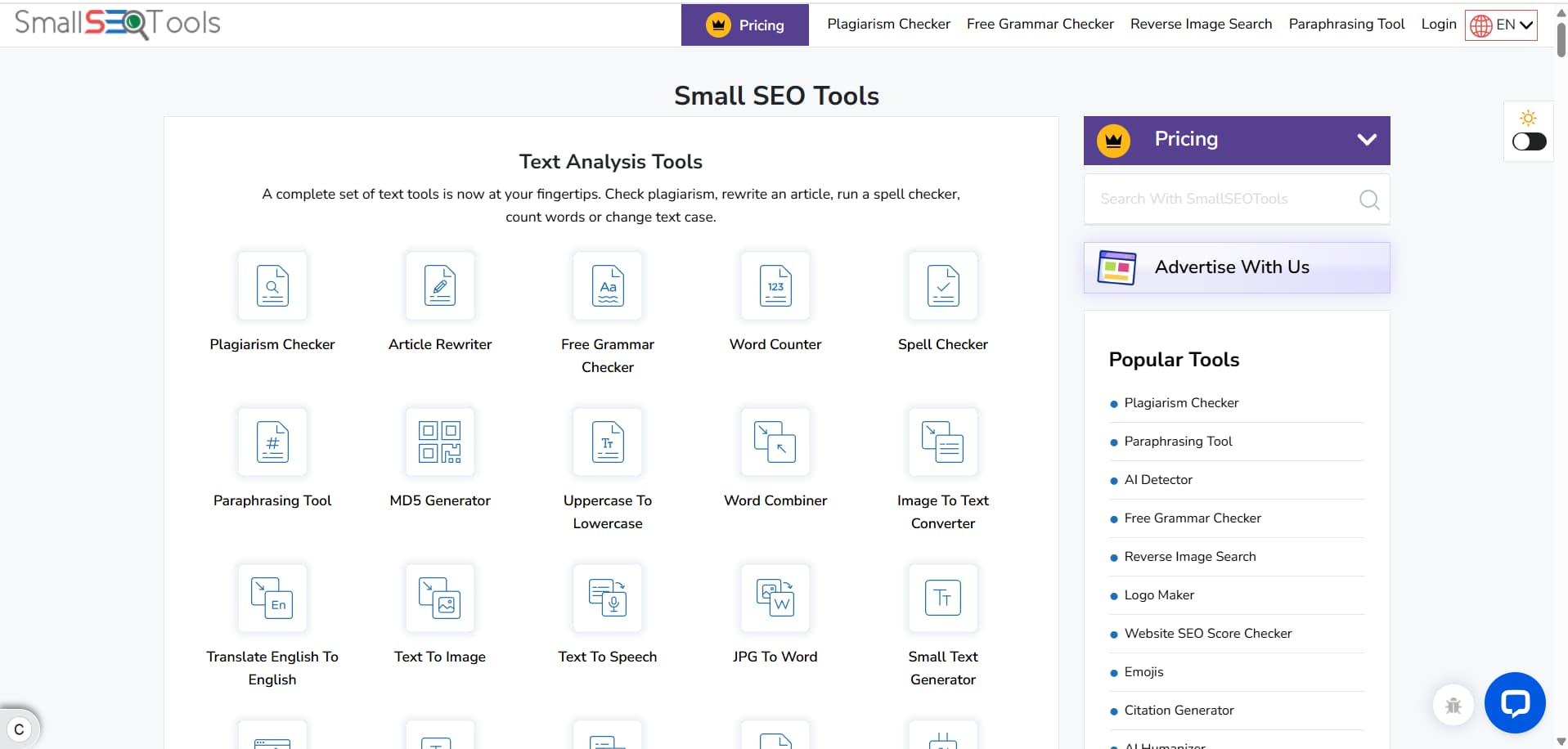
Task: Click the Article Rewriter label
Action: [x=440, y=344]
